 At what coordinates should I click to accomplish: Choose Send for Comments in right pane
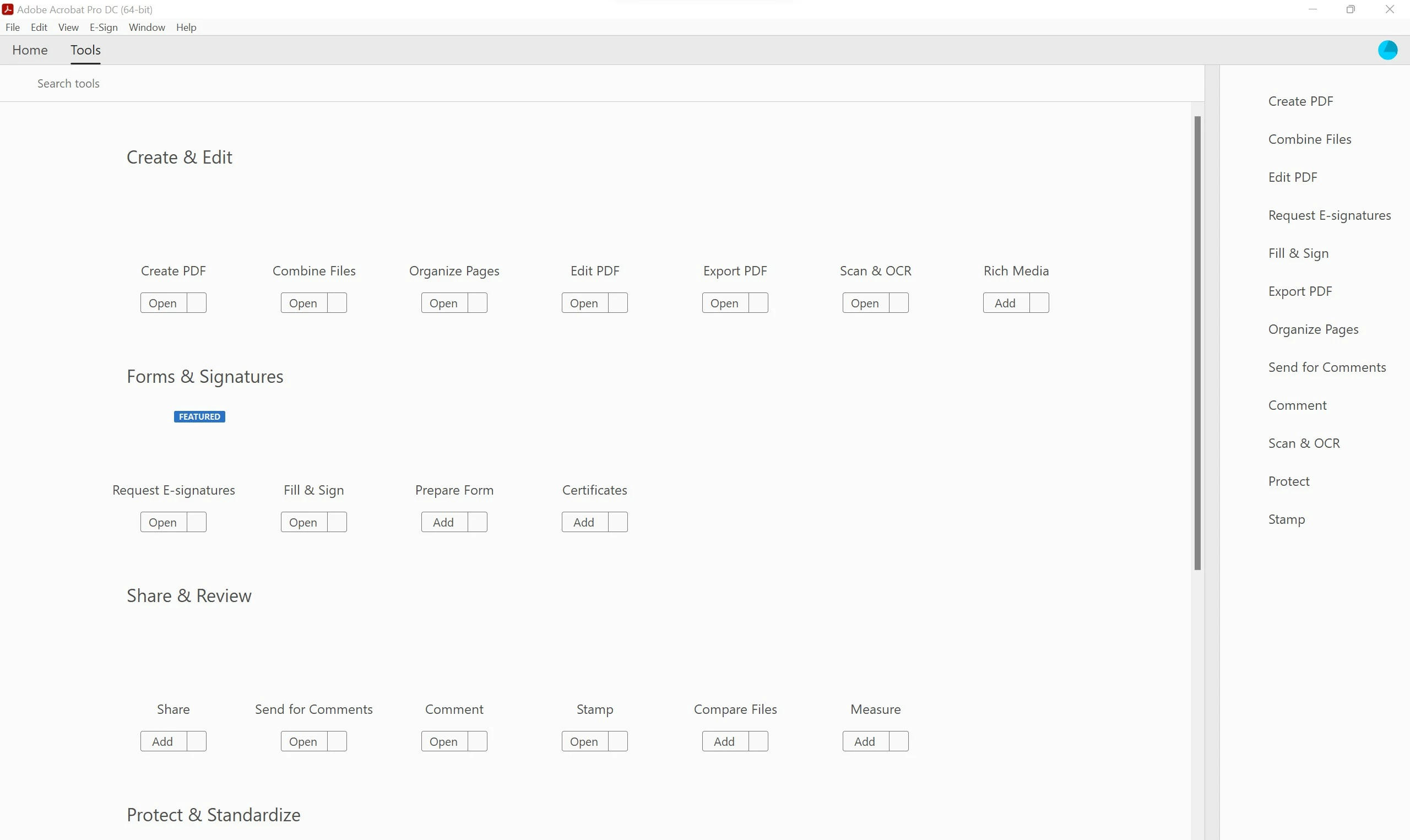point(1327,367)
